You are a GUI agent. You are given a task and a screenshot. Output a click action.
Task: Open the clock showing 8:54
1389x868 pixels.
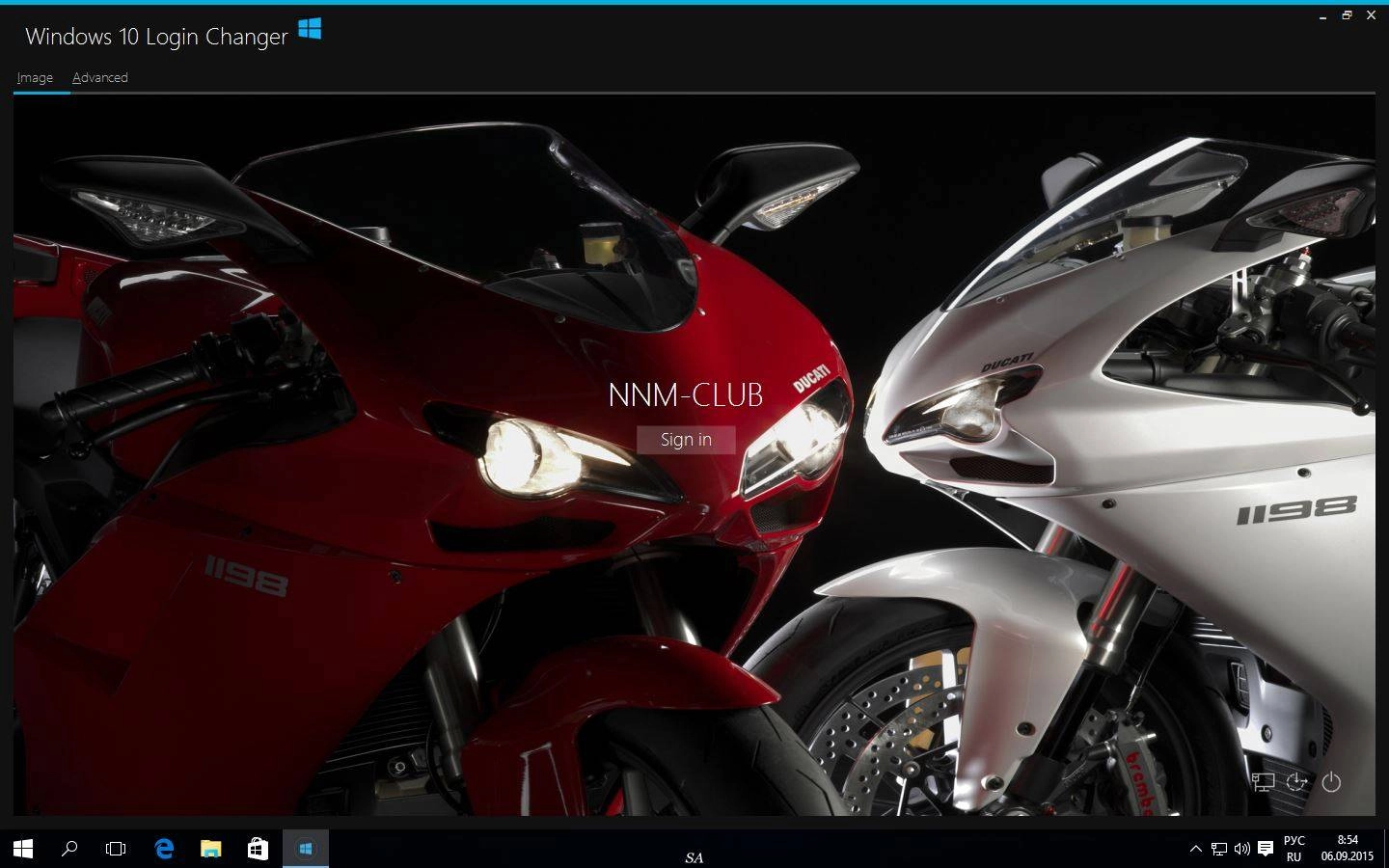(x=1348, y=849)
